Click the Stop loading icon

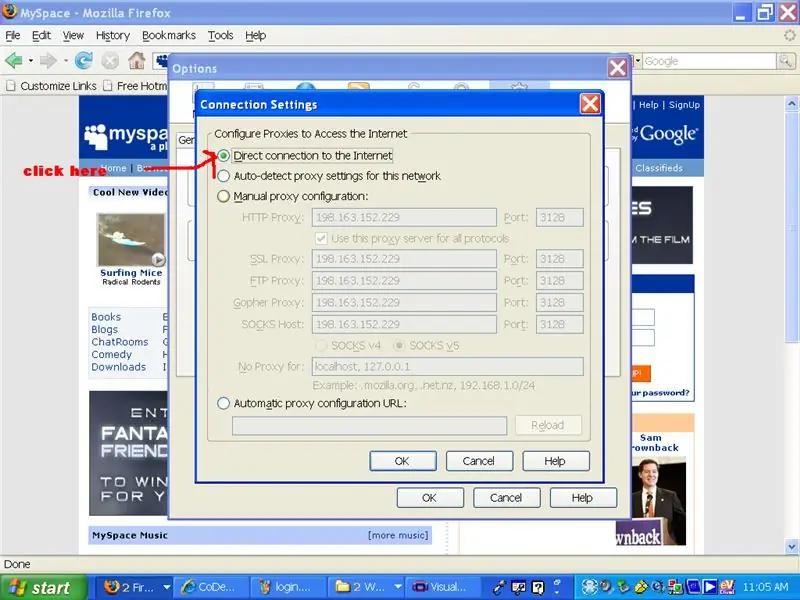pos(110,61)
